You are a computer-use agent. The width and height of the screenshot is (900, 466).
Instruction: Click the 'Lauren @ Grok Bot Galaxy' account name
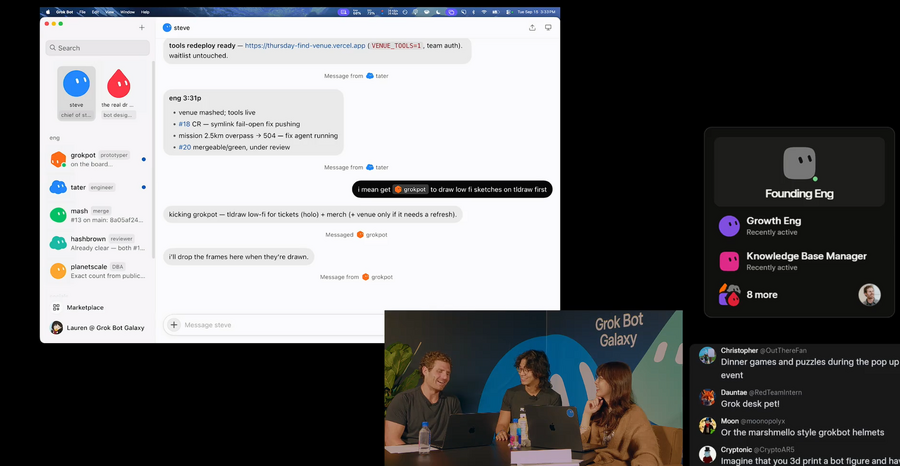pyautogui.click(x=105, y=328)
